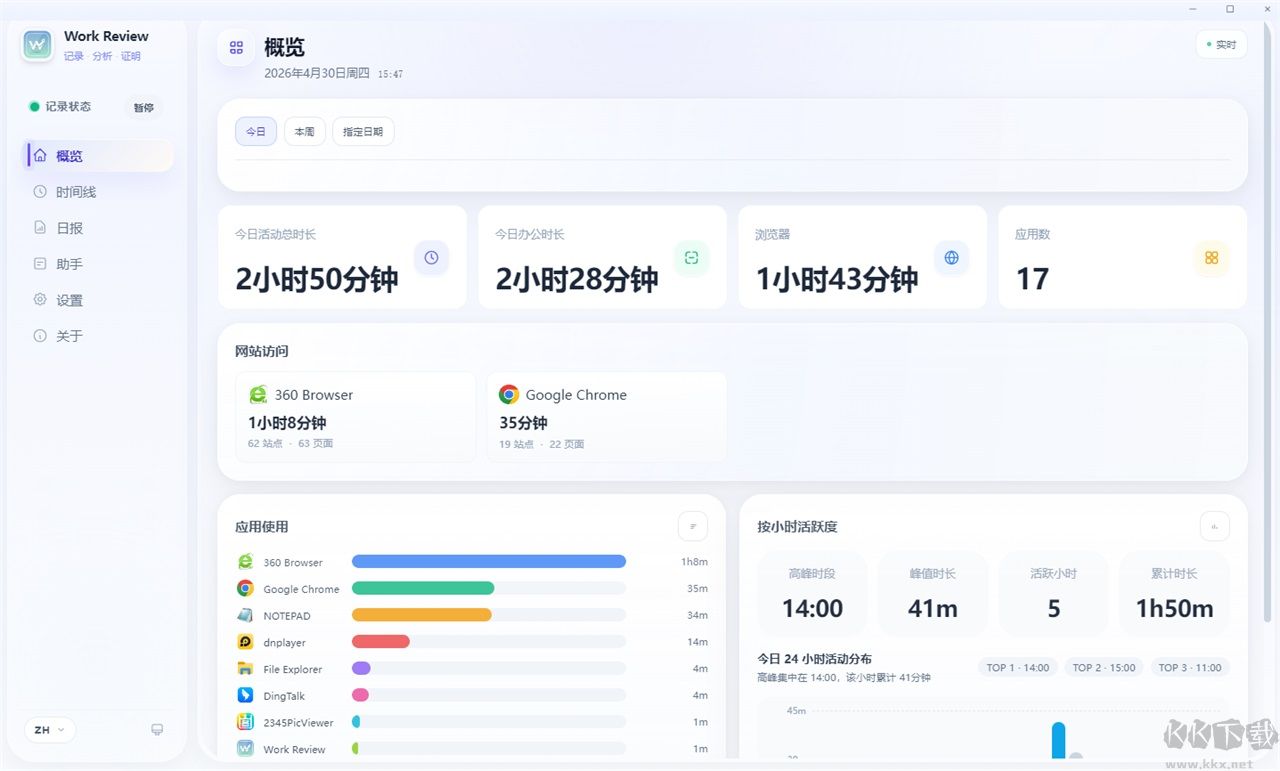Click the 41m peak duration value
1280x771 pixels.
[933, 608]
